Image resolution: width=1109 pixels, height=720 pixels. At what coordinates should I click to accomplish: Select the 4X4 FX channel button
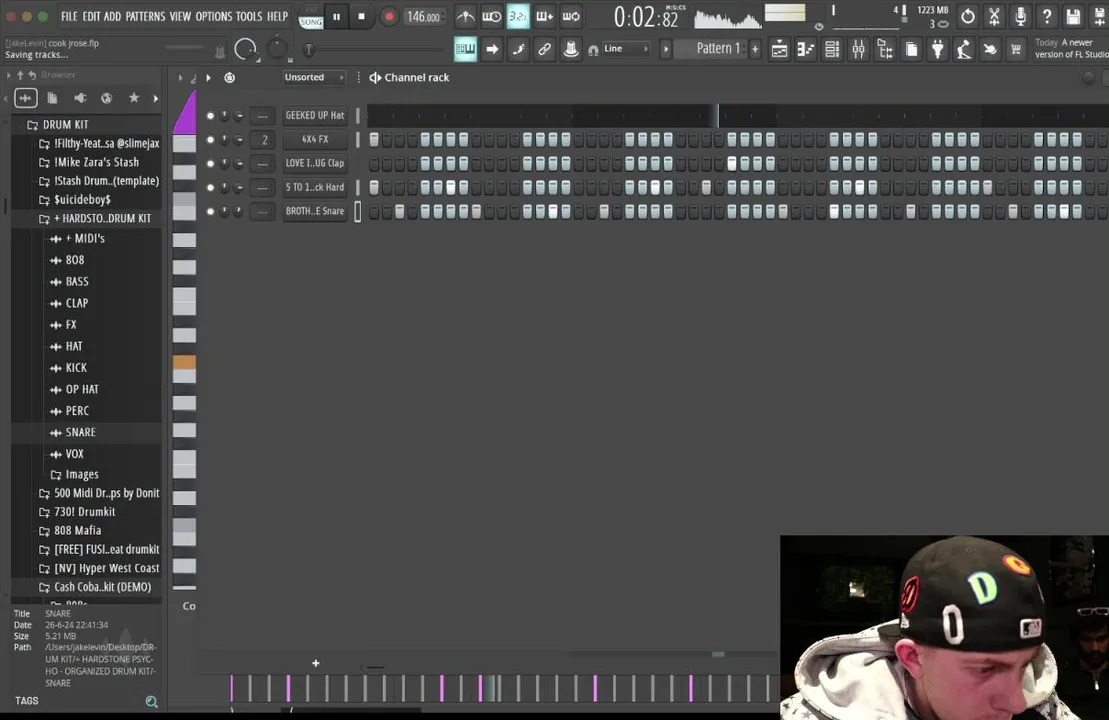[x=315, y=139]
